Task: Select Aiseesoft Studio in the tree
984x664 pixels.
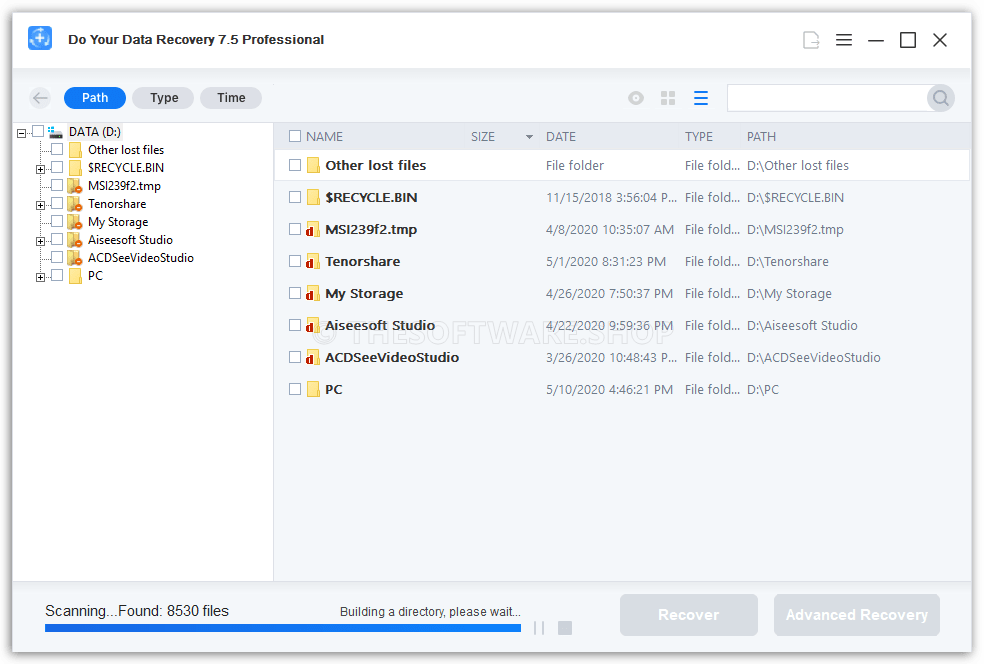Action: point(131,240)
